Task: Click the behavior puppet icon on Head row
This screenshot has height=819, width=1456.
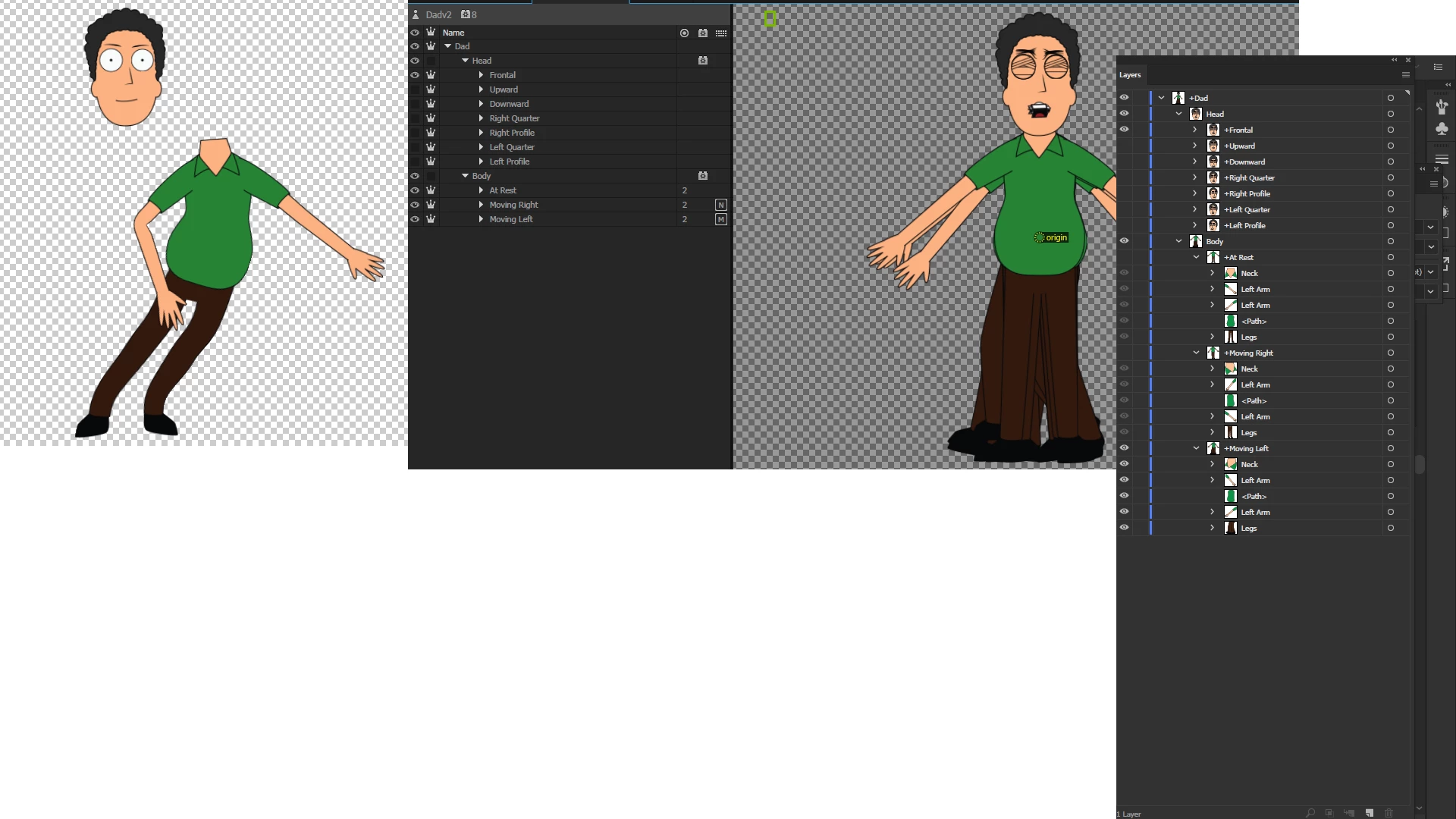Action: [703, 61]
